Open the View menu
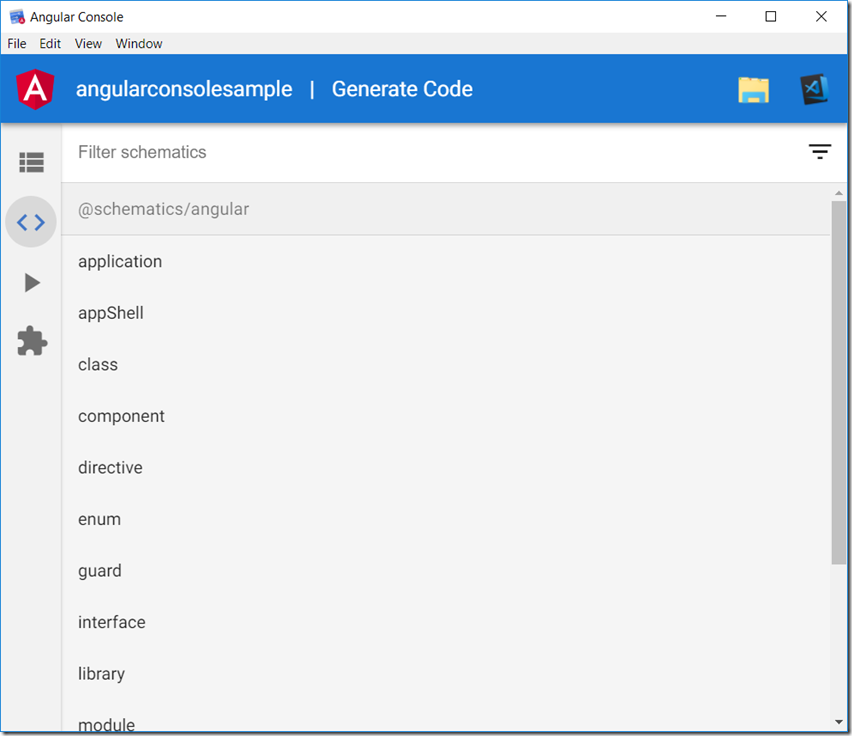Viewport: 852px width, 736px height. (88, 43)
